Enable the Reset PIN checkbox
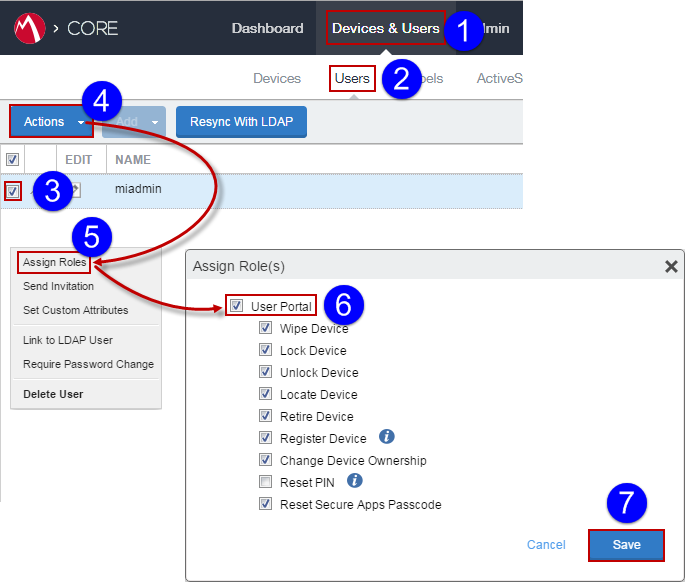The height and width of the screenshot is (582, 685). [265, 482]
